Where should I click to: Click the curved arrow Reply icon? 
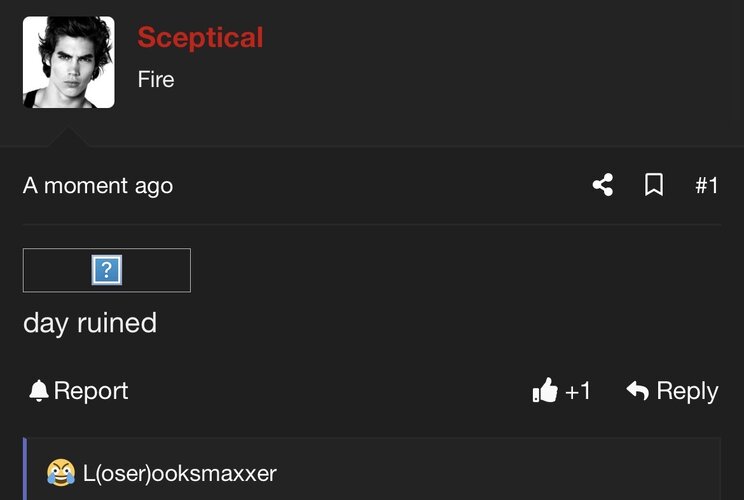(x=637, y=390)
